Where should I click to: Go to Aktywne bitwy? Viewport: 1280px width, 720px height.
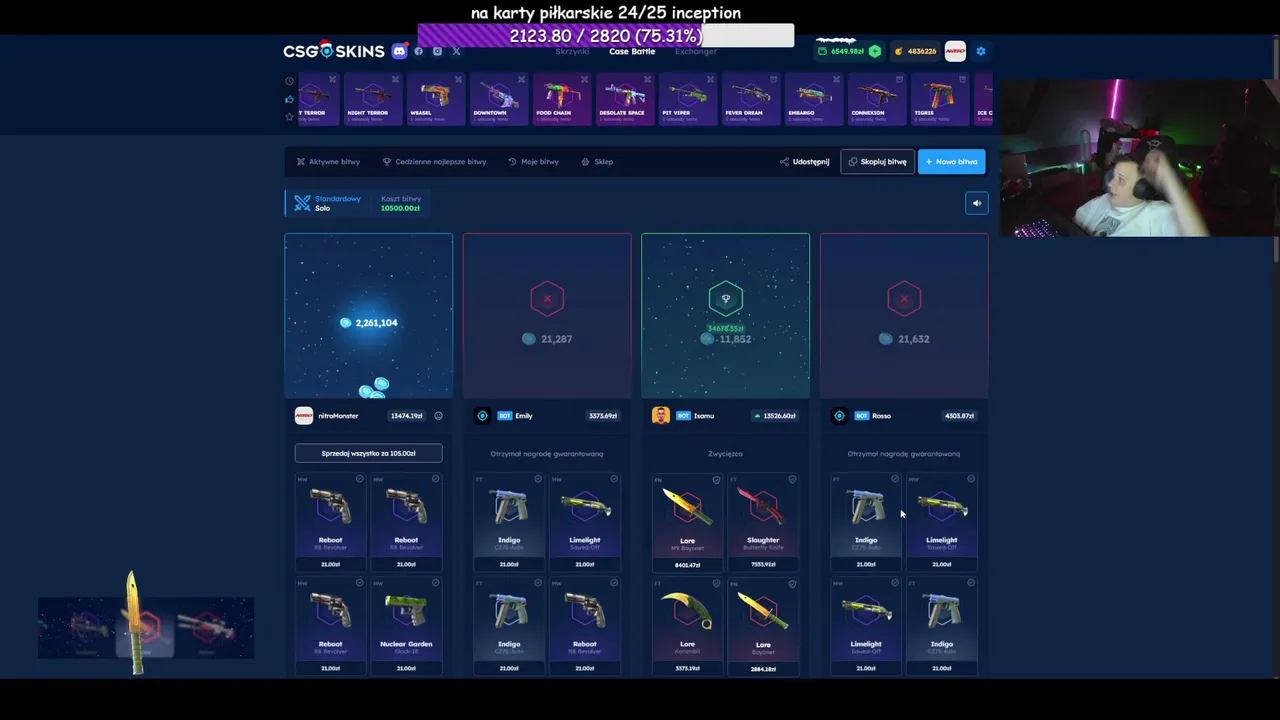click(328, 161)
